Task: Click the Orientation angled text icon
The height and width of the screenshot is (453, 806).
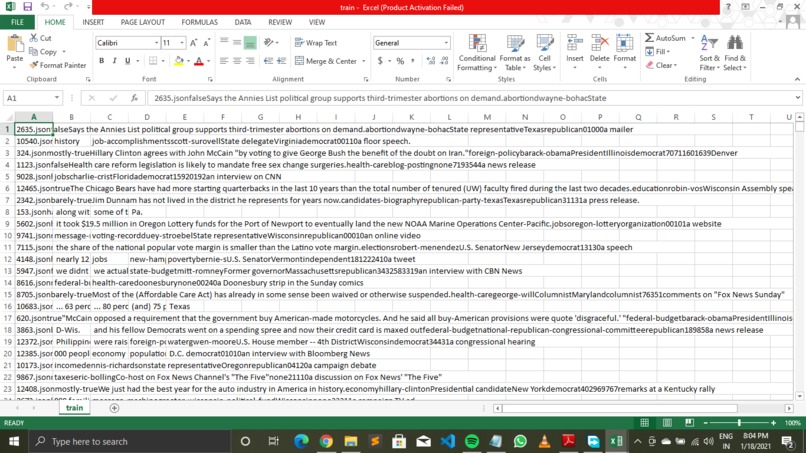Action: pos(268,43)
